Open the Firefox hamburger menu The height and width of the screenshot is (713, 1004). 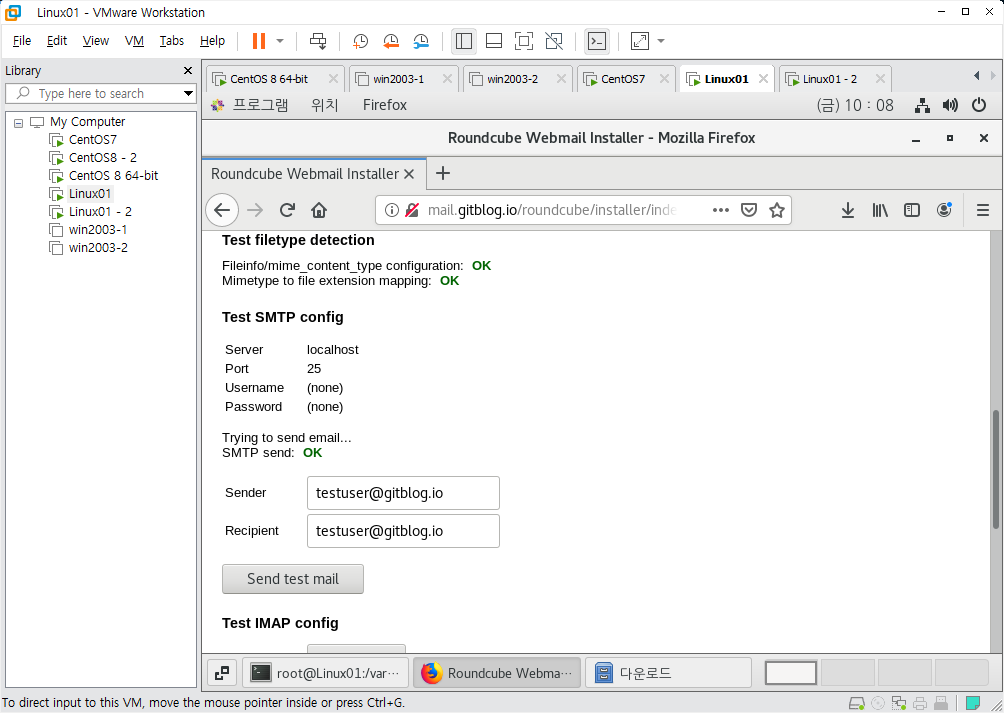coord(983,210)
